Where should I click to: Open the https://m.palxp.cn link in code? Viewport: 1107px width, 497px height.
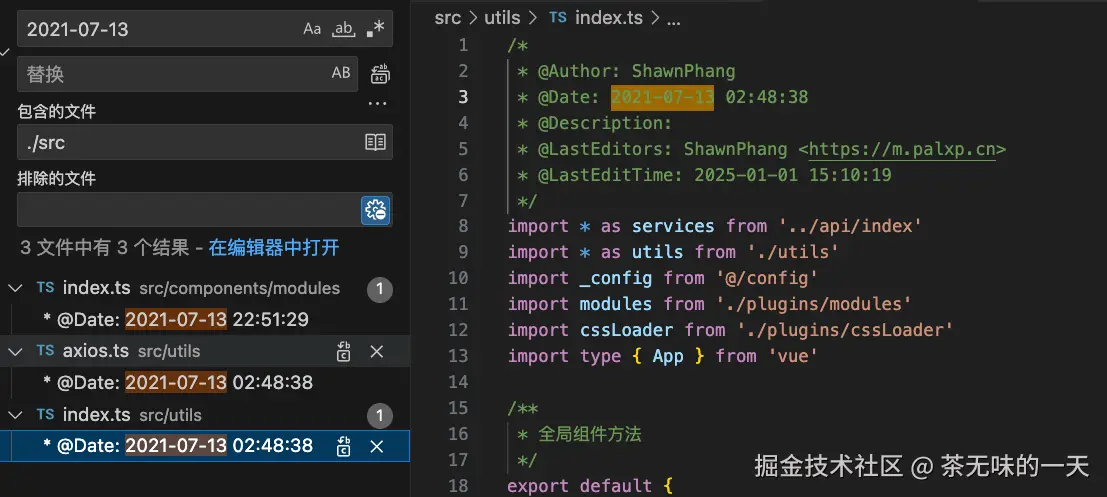point(902,149)
